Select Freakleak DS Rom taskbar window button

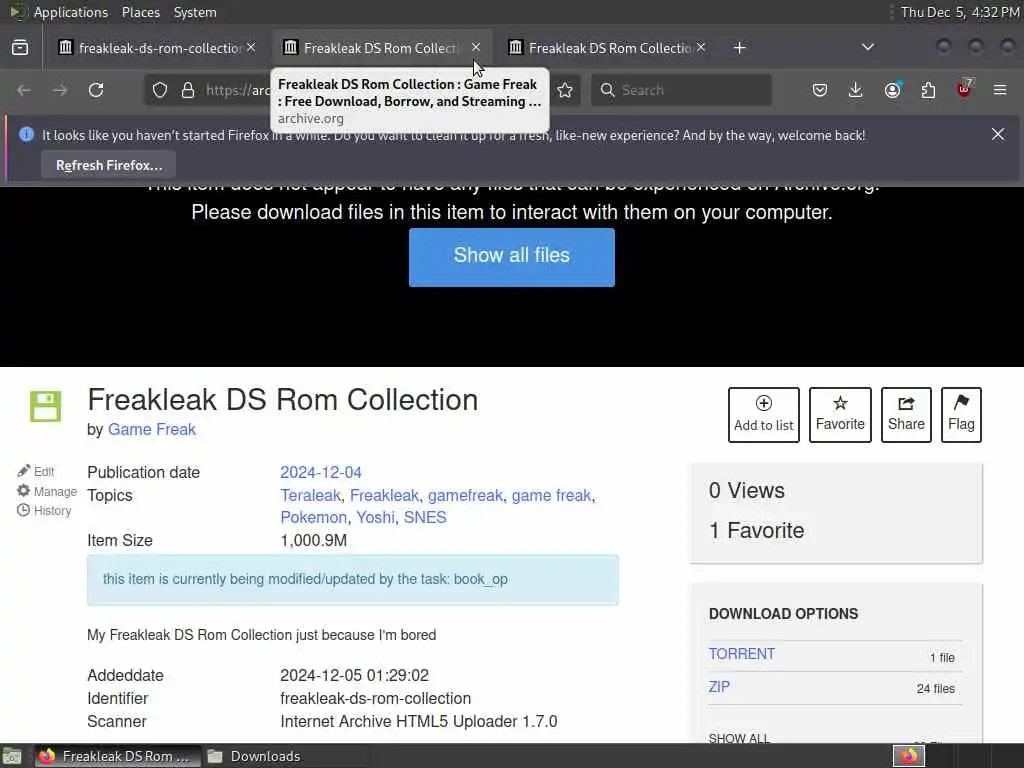pyautogui.click(x=118, y=756)
